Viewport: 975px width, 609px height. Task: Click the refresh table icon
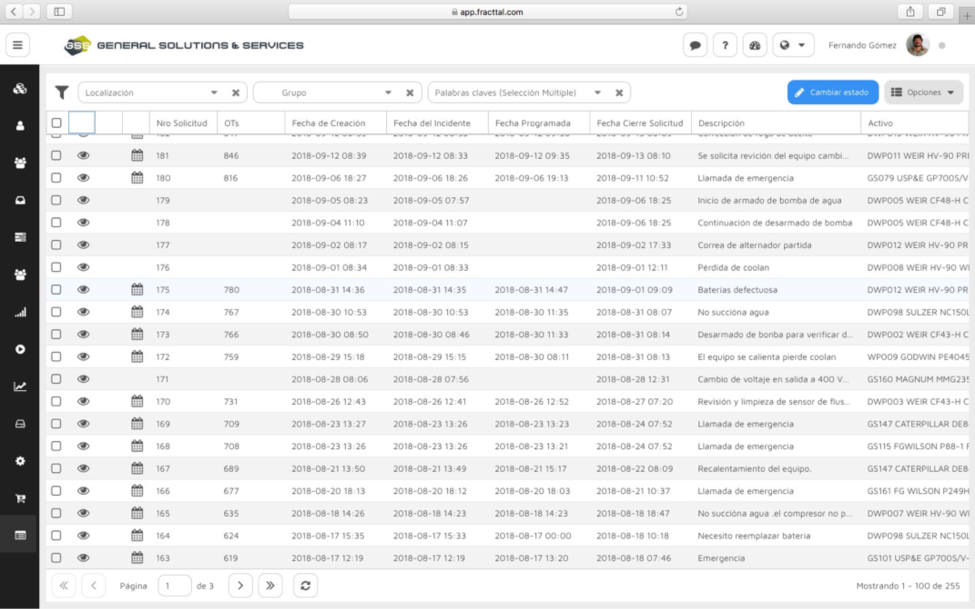pyautogui.click(x=305, y=586)
